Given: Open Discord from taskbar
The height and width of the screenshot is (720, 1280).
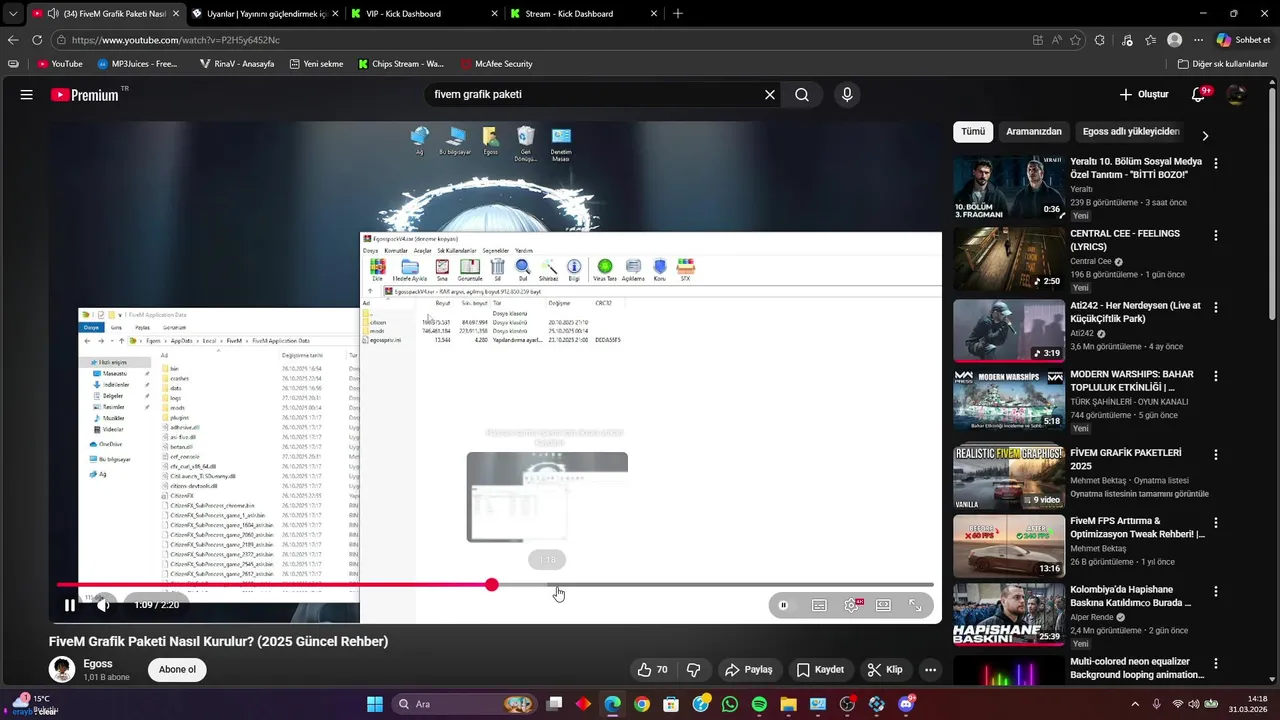Looking at the screenshot, I should tap(906, 704).
